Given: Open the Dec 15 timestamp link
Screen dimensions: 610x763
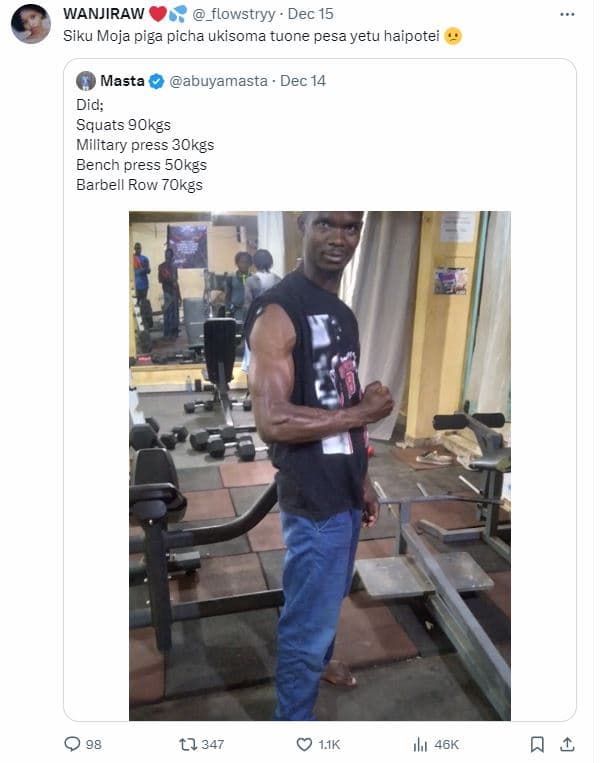Looking at the screenshot, I should pos(310,14).
